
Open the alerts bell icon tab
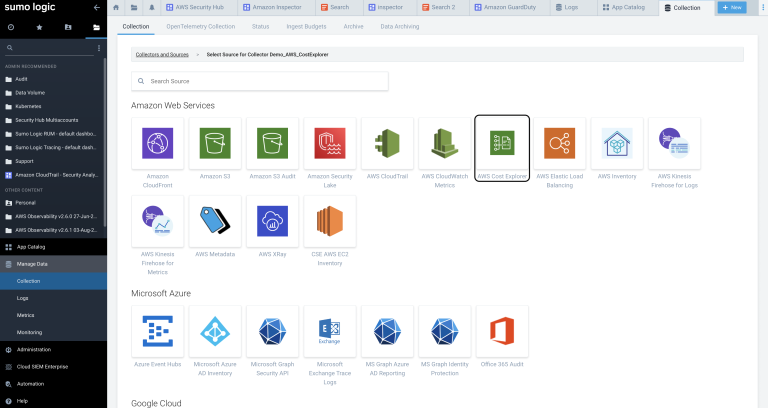pyautogui.click(x=151, y=7)
